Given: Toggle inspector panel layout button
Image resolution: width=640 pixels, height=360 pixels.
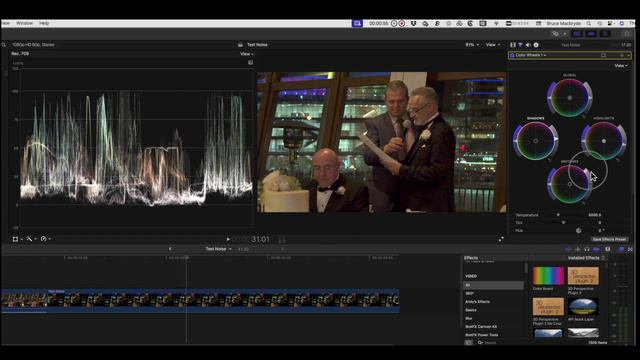Looking at the screenshot, I should (605, 34).
